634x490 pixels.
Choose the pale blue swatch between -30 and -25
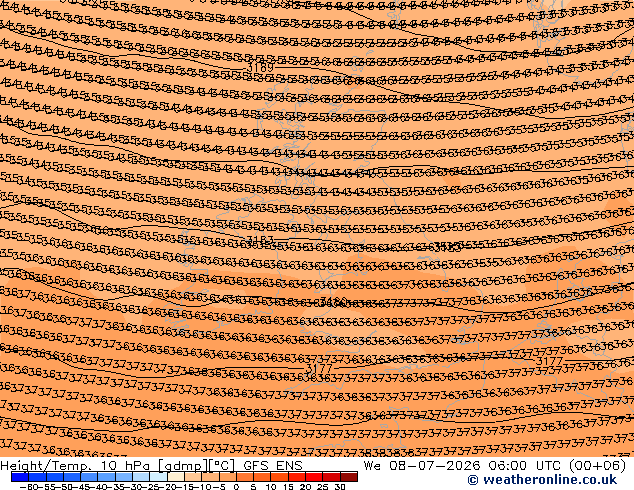point(141,477)
